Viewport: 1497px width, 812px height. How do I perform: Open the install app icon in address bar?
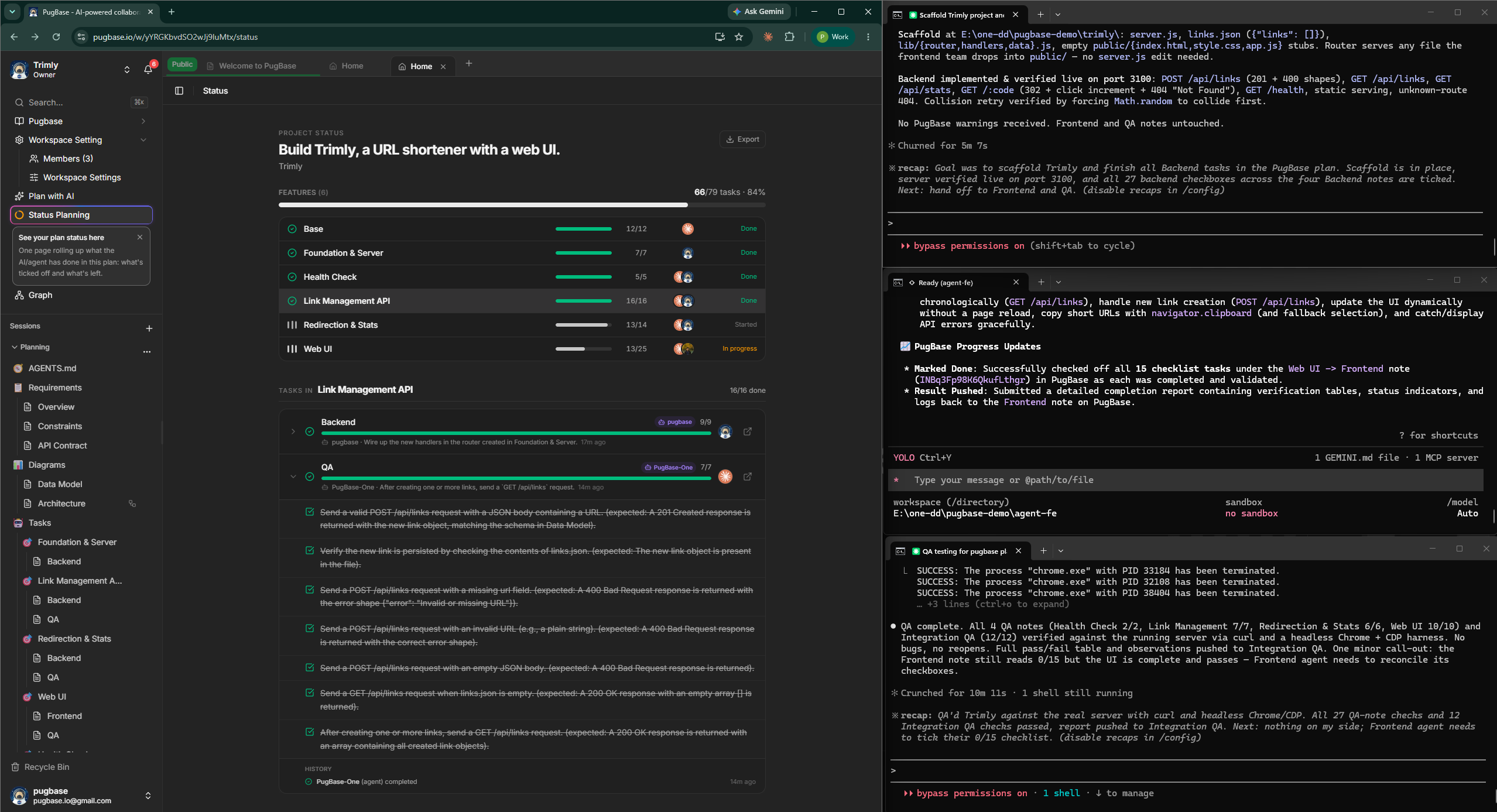coord(720,37)
